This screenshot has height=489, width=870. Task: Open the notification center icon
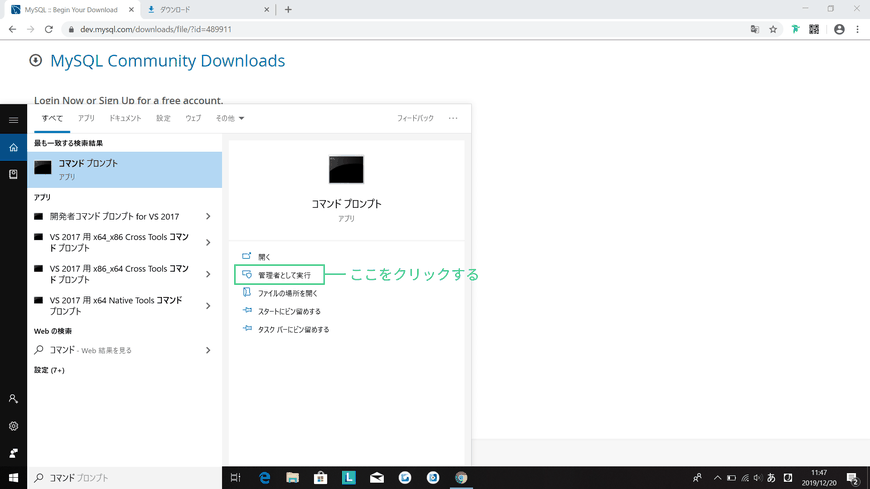point(853,478)
